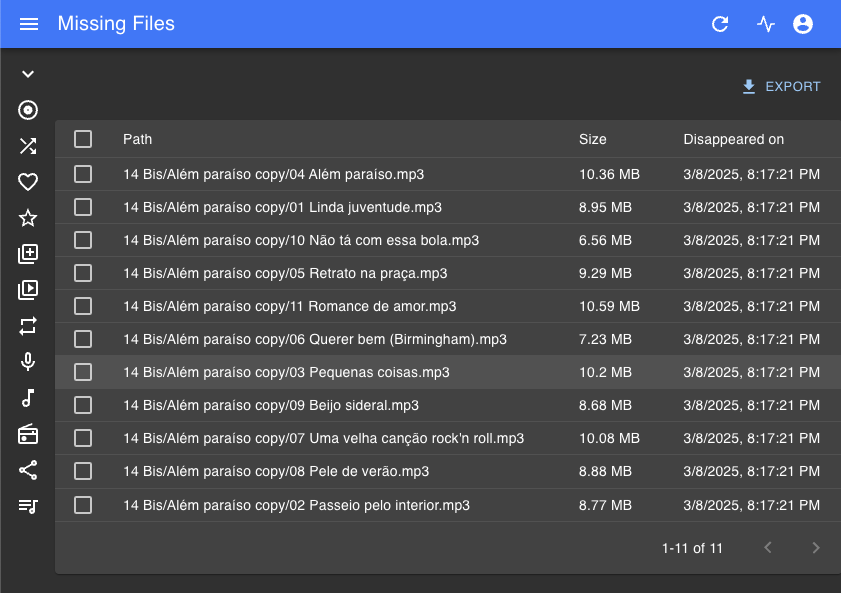Screen dimensions: 841x593
Task: Open Favorites heart icon in sidebar
Action: [x=28, y=182]
